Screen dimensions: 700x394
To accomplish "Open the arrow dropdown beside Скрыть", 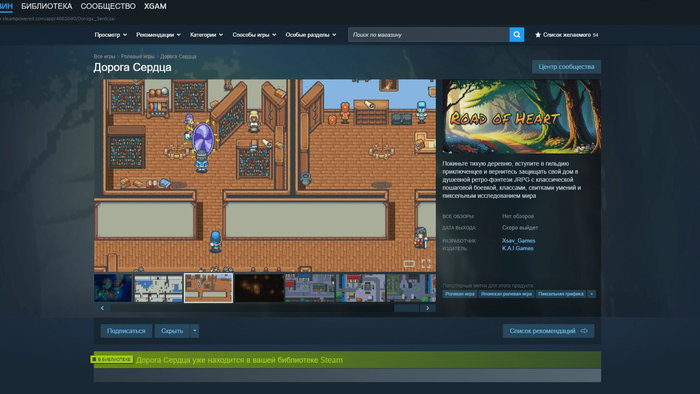I will (x=195, y=331).
